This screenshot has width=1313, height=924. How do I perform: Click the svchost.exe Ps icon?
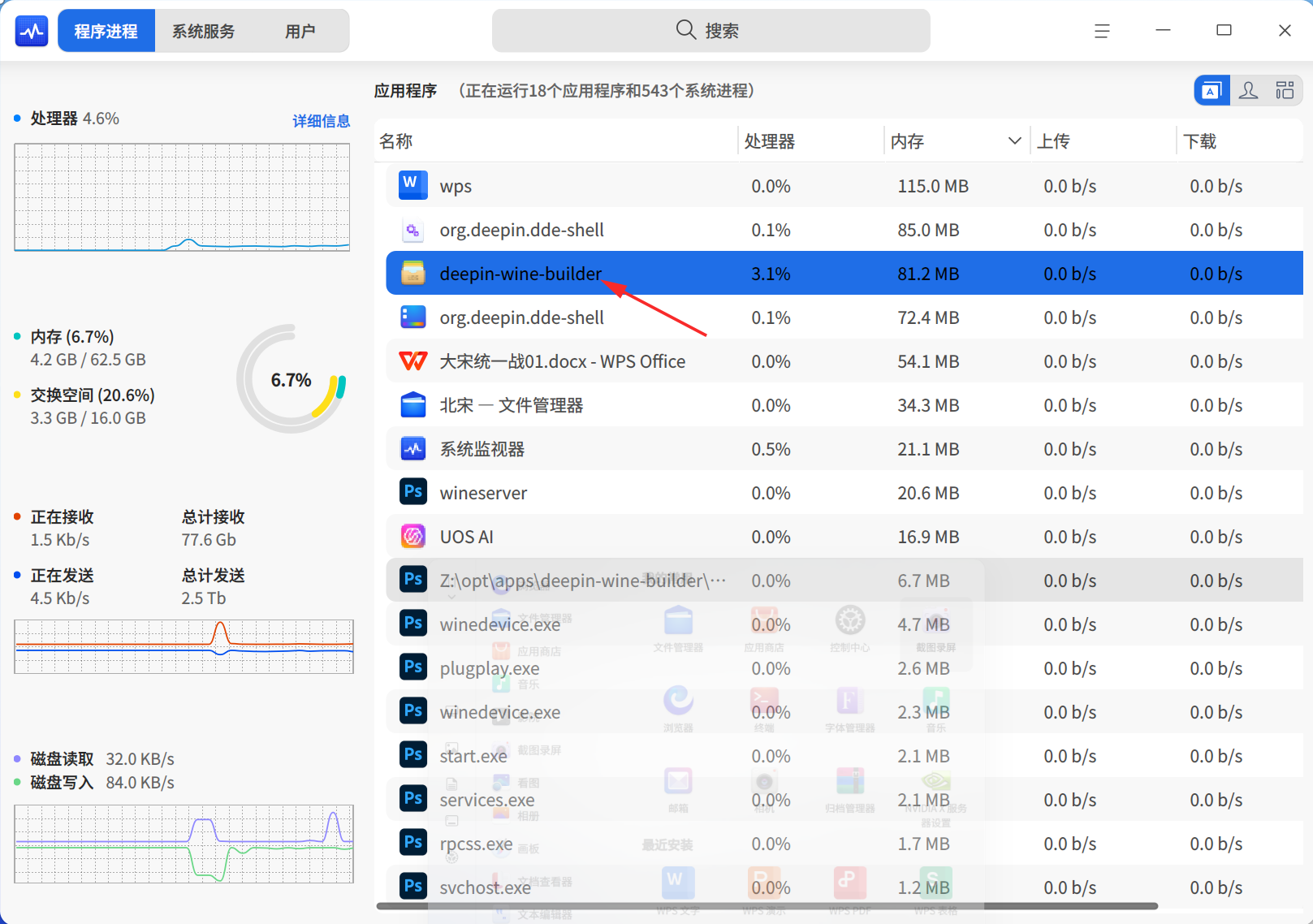point(413,887)
